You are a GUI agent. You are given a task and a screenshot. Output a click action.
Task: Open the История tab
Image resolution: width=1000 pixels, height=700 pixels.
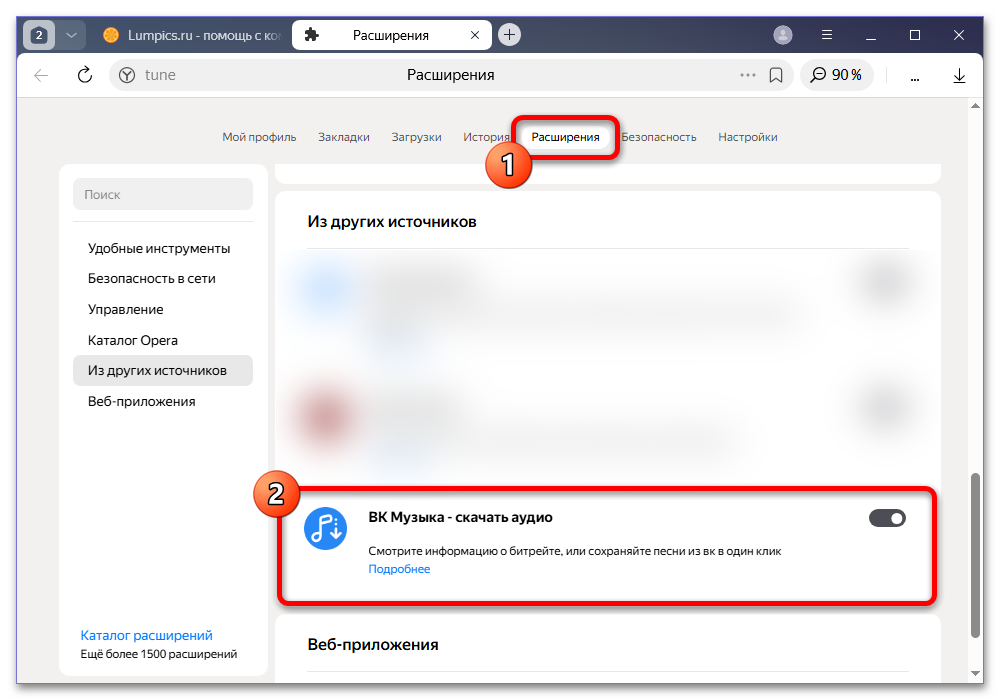click(x=486, y=137)
